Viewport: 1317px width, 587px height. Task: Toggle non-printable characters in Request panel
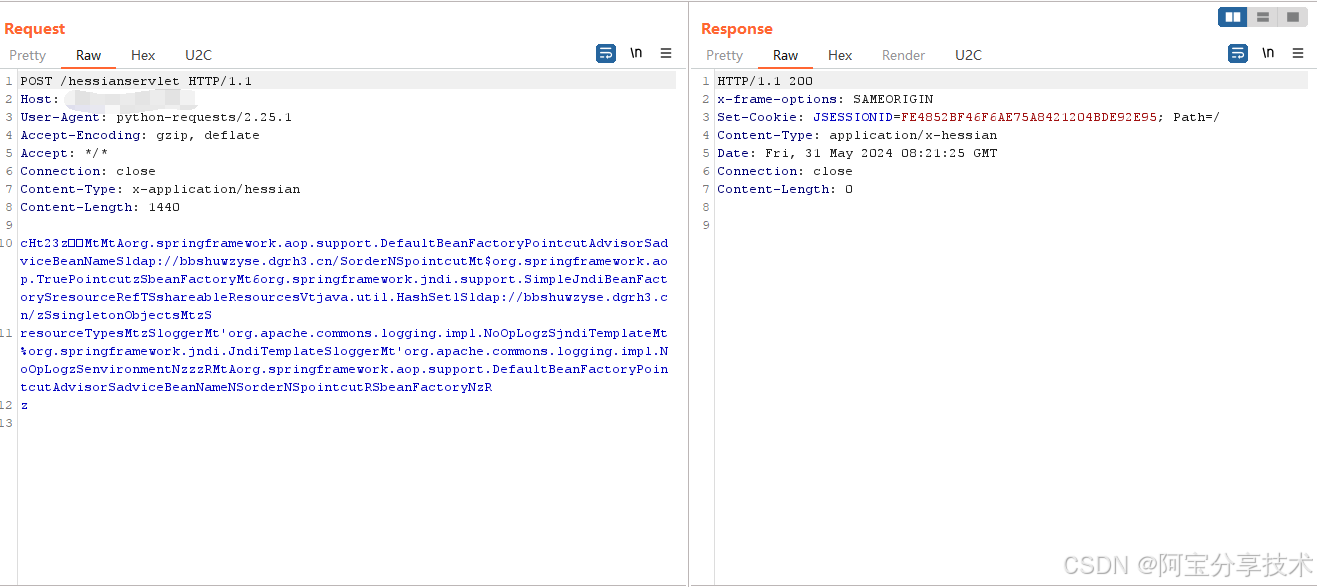(x=636, y=54)
